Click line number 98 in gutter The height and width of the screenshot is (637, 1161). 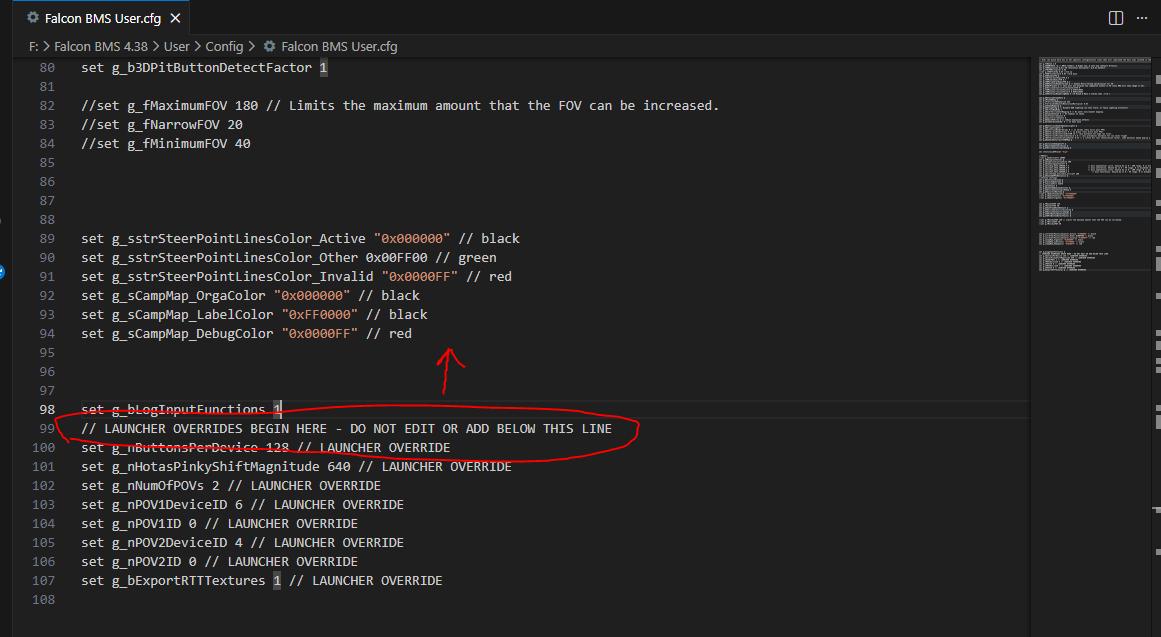point(47,410)
